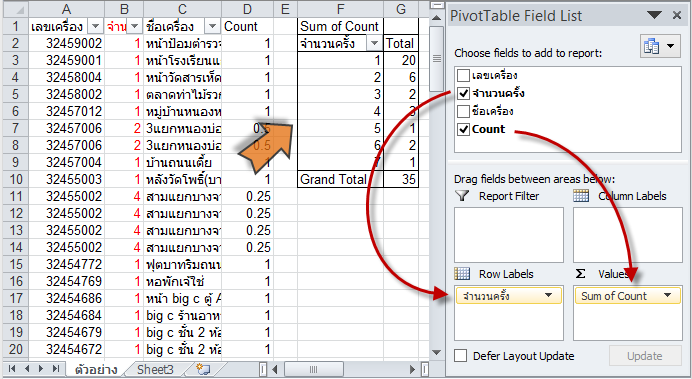Image resolution: width=692 pixels, height=379 pixels.
Task: Click the Sum of Count pivot header cell
Action: (340, 26)
